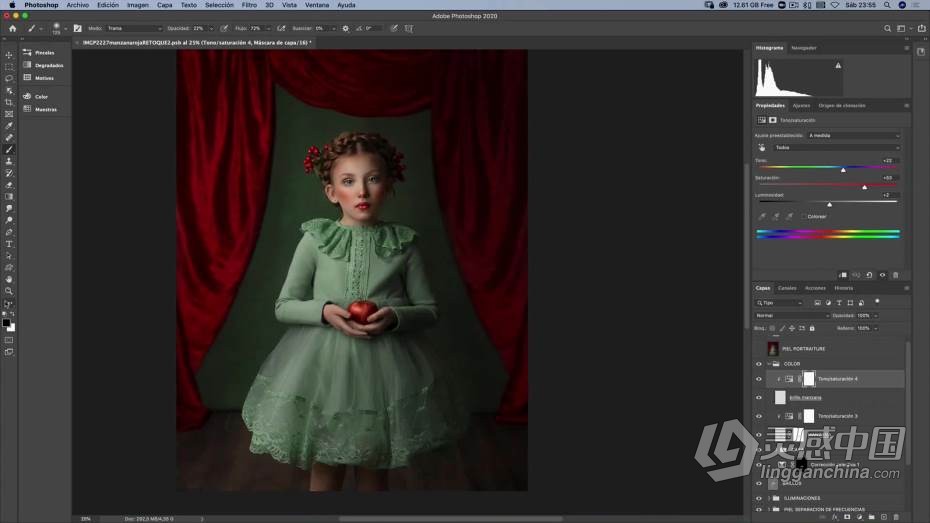Select the Pen tool
Image resolution: width=930 pixels, height=523 pixels.
pos(9,232)
